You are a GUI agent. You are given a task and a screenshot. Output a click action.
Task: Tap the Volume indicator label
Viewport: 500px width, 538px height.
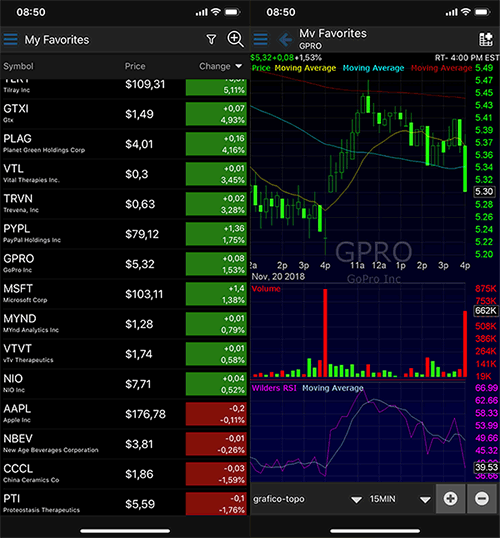click(266, 289)
